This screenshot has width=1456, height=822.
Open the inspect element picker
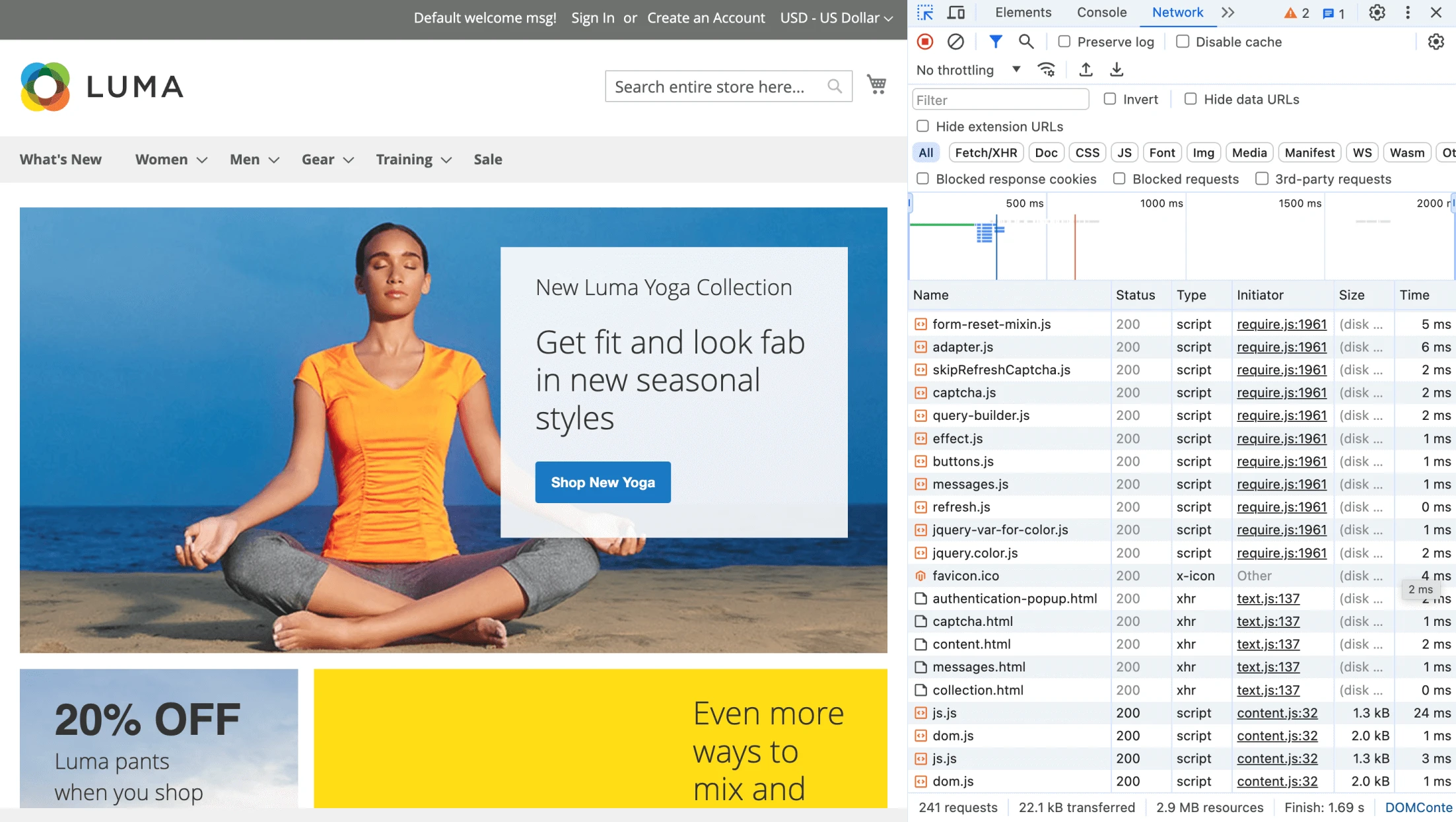coord(925,13)
